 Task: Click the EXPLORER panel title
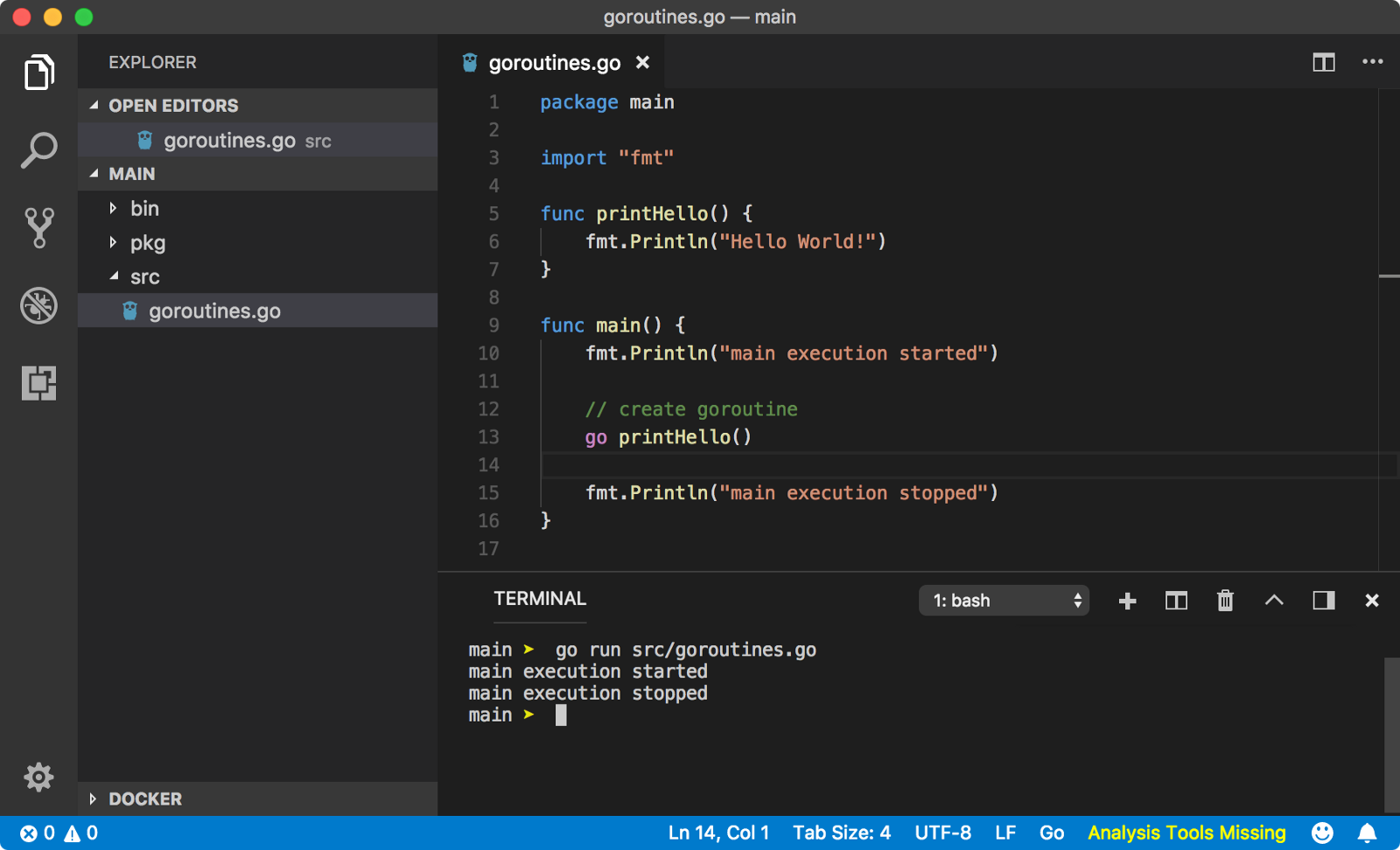point(152,62)
